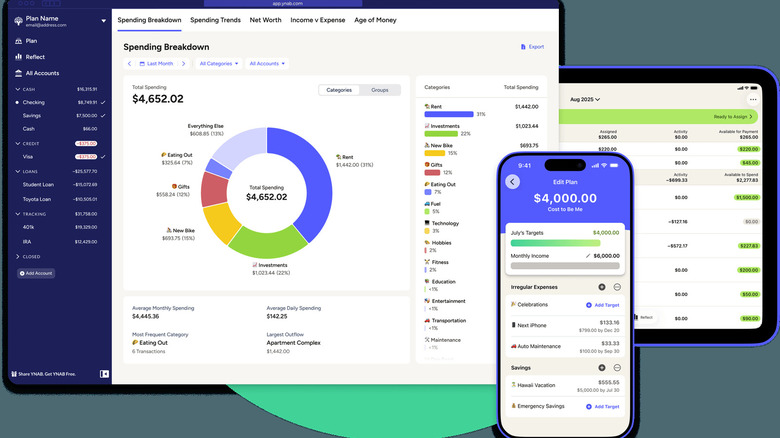Tap the $1,500.00 available pill on tablet

[747, 198]
